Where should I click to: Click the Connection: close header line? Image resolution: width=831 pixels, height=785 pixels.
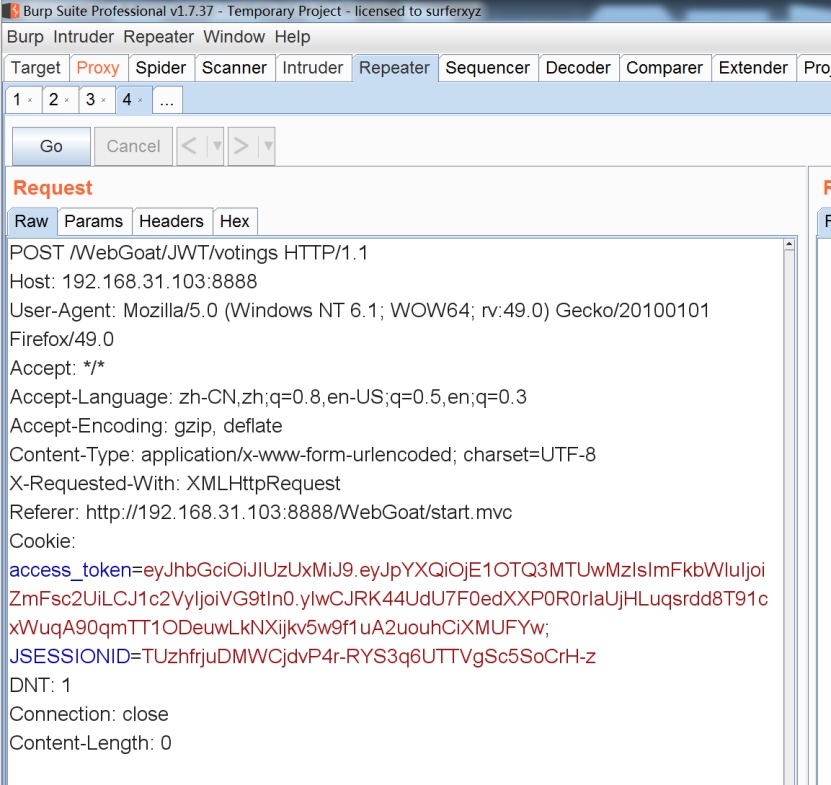(89, 715)
